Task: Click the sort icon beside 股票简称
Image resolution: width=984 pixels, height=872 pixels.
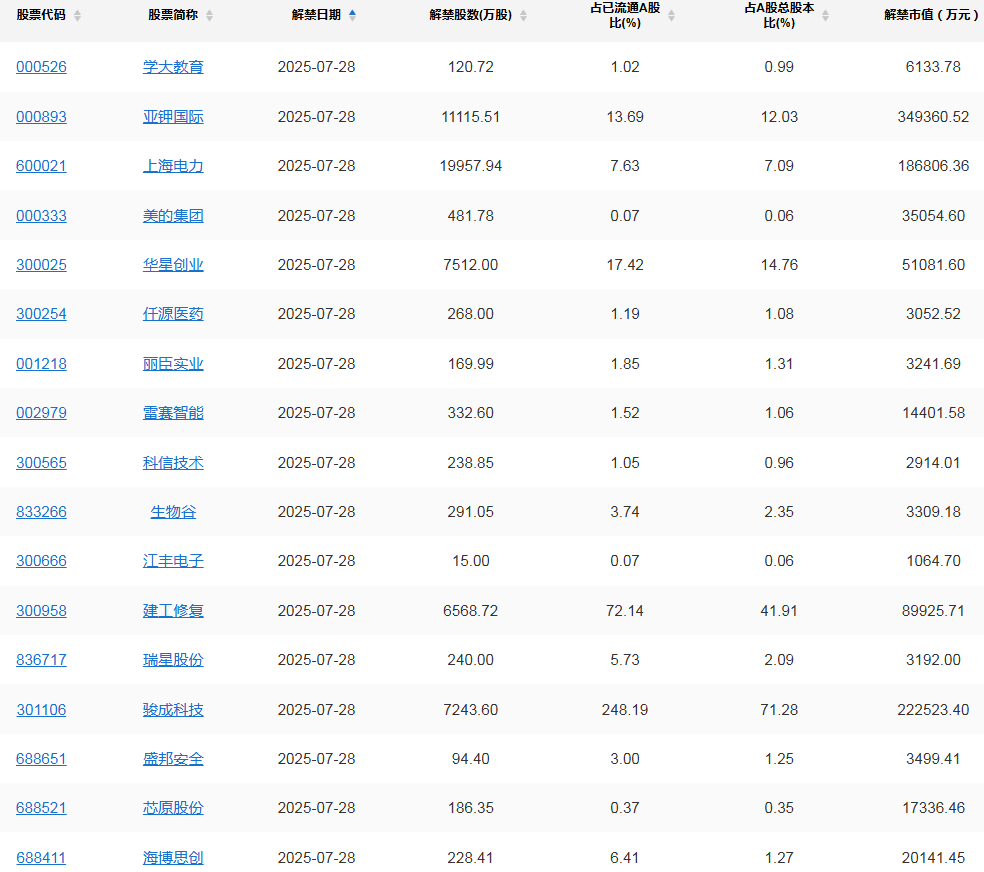Action: tap(208, 15)
